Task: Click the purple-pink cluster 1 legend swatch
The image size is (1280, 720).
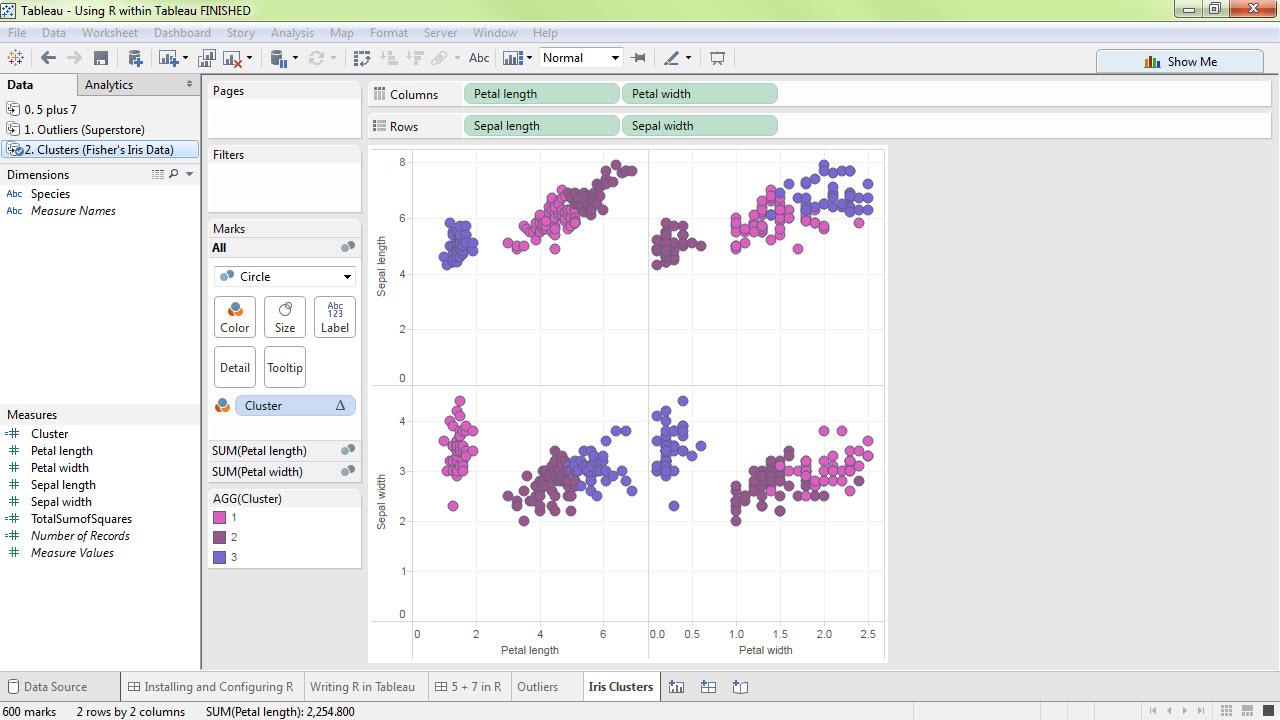Action: coord(220,518)
